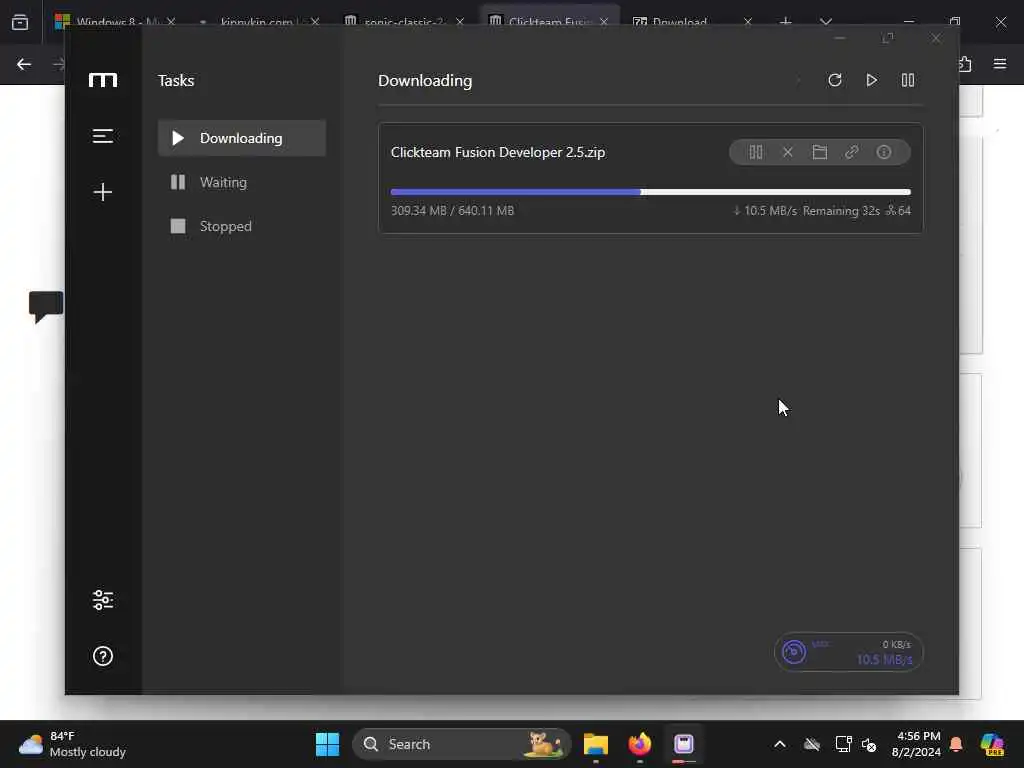Select the Waiting tasks list

[242, 182]
